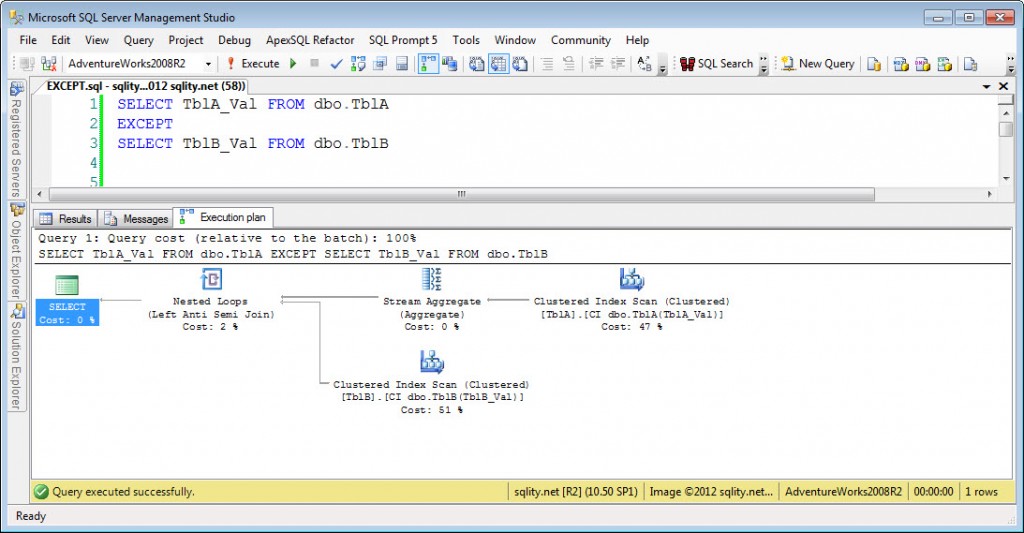Click the editor horizontal scroll left arrow

[x=40, y=194]
